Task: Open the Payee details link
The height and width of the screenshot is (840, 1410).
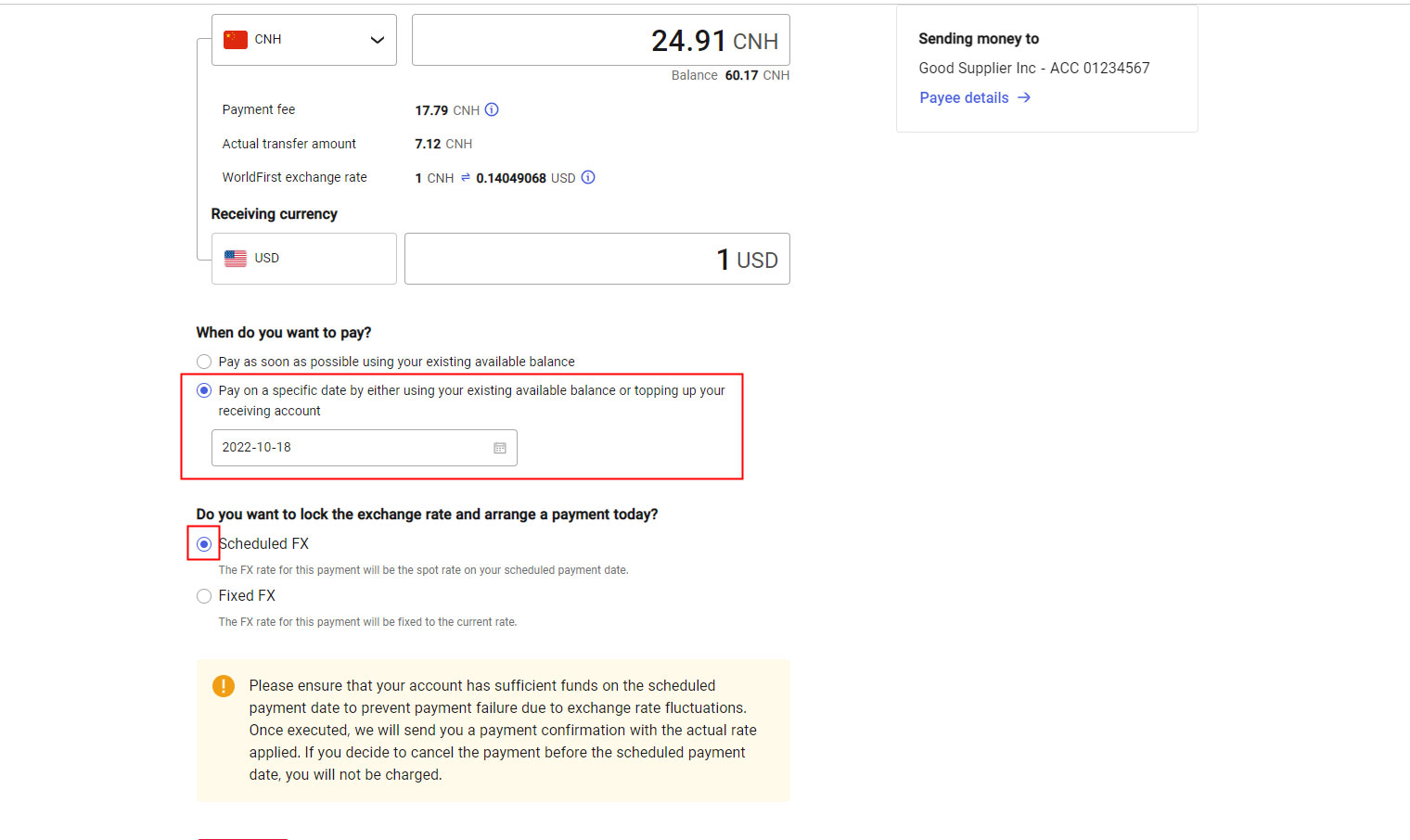Action: coord(964,98)
